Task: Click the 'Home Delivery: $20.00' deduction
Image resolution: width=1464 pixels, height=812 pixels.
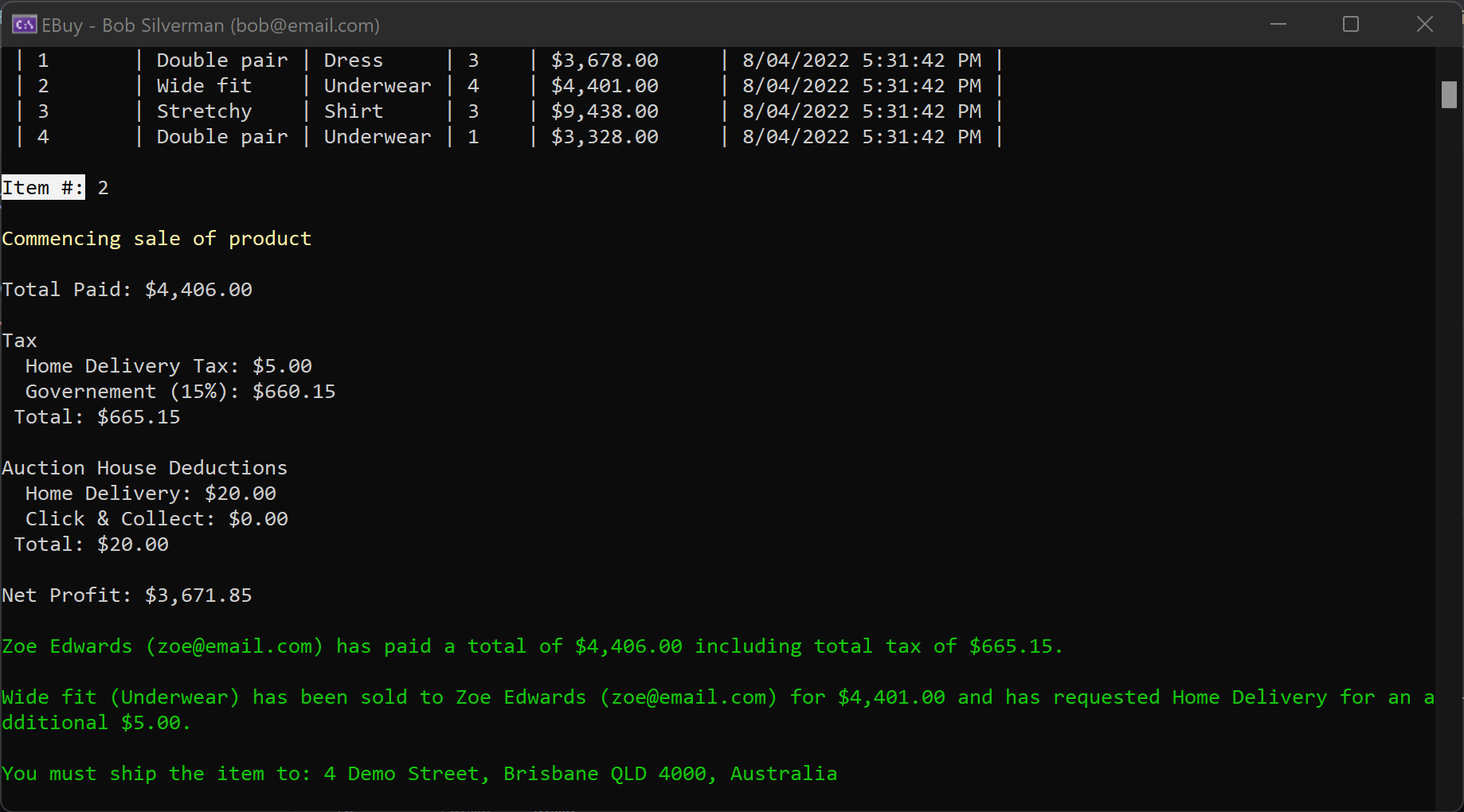Action: pyautogui.click(x=151, y=494)
